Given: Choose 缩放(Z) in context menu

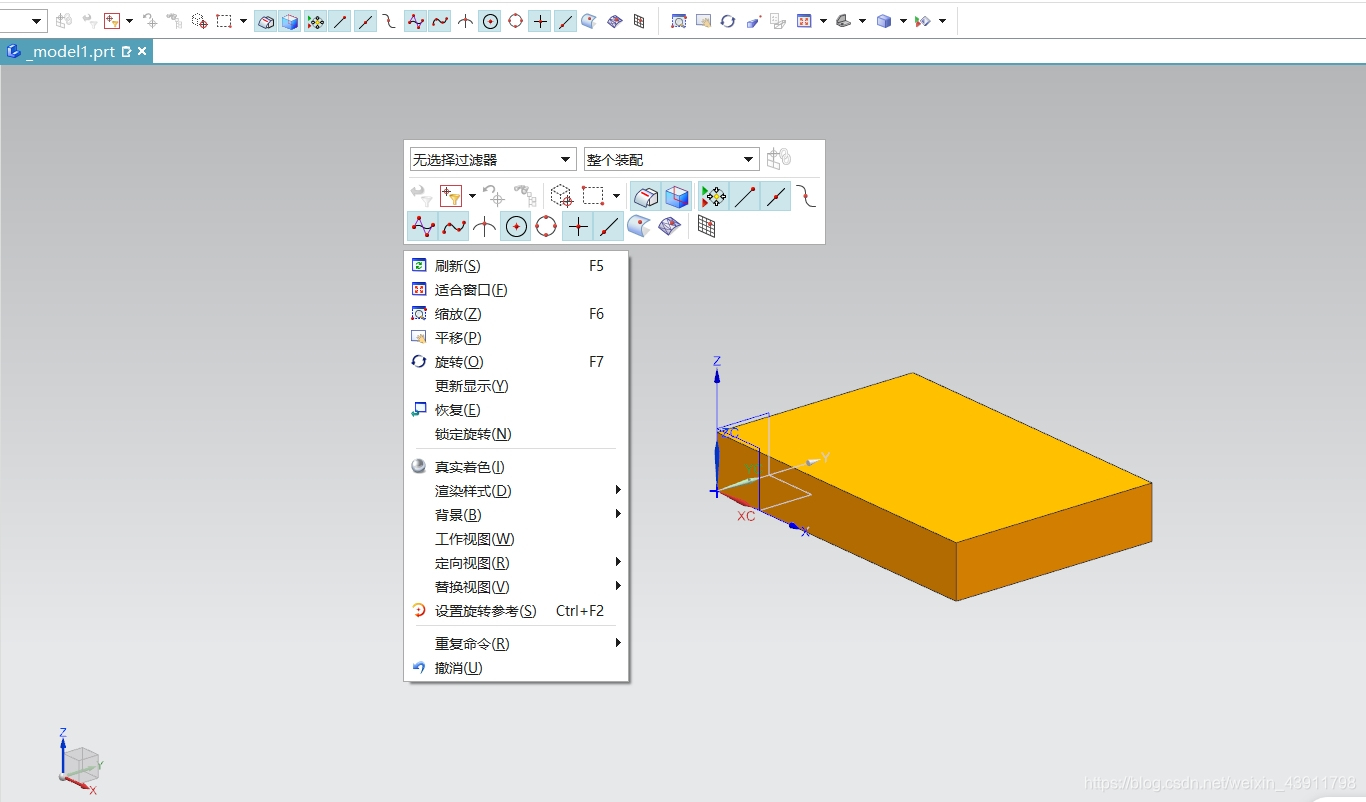Looking at the screenshot, I should pyautogui.click(x=516, y=314).
